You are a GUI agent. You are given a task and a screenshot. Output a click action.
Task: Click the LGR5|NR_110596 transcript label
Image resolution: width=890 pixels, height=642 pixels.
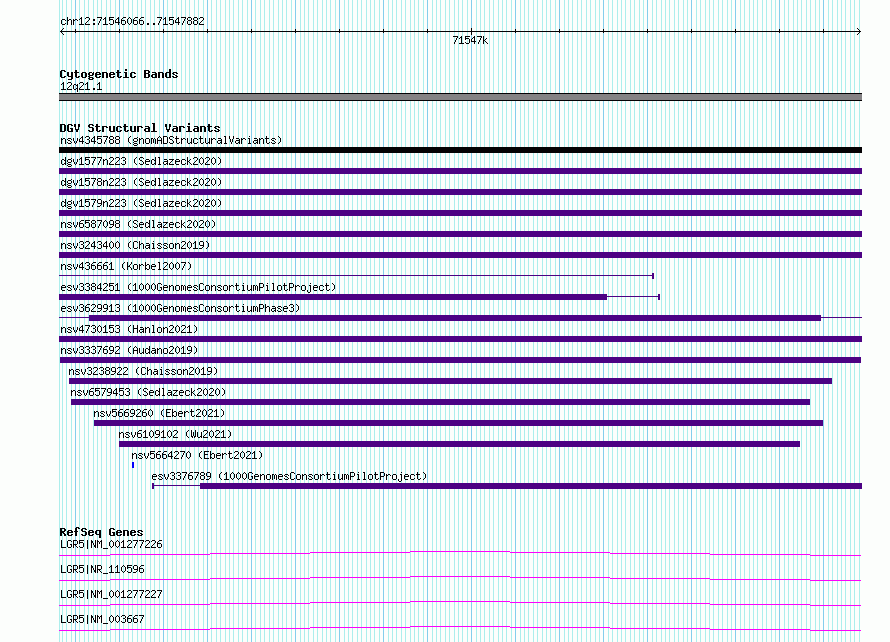coord(102,569)
